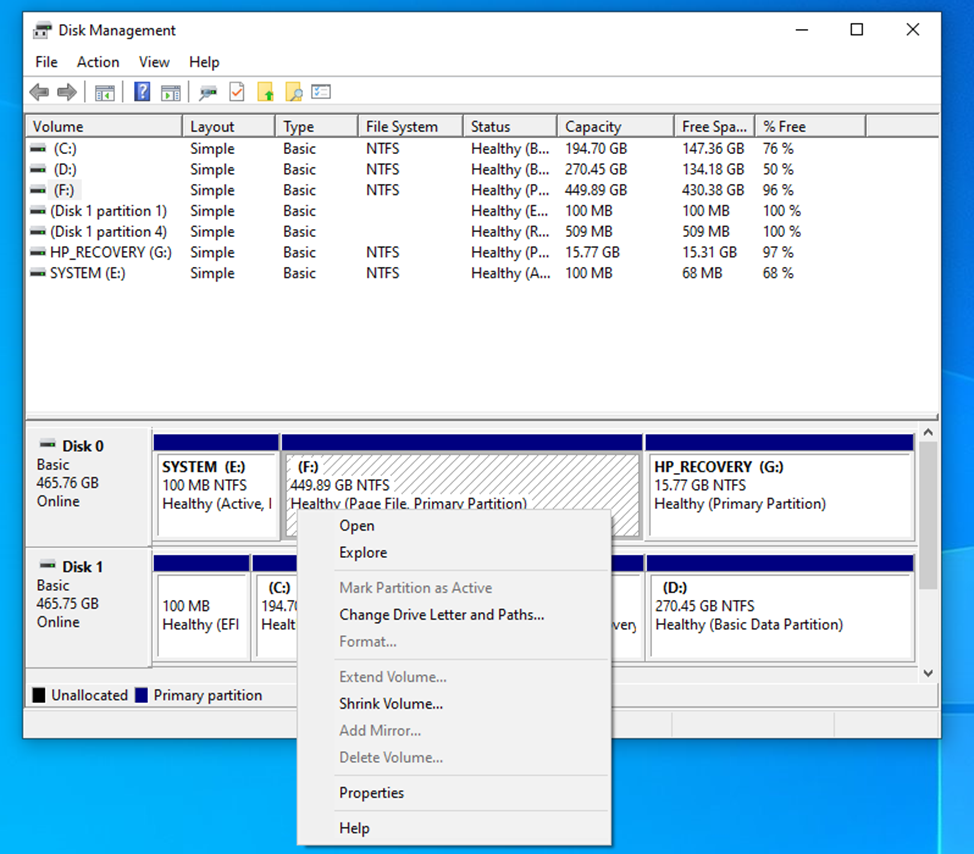Click Show/Hide Console Tree icon
The width and height of the screenshot is (974, 854).
tap(105, 93)
